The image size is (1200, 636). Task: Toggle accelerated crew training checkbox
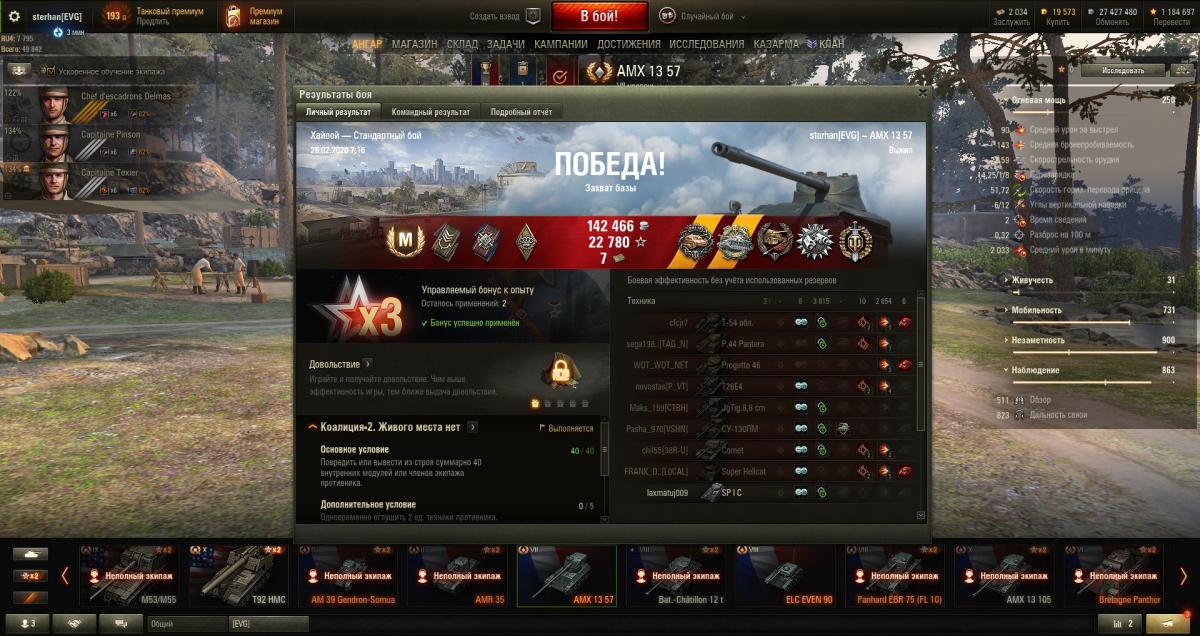52,72
